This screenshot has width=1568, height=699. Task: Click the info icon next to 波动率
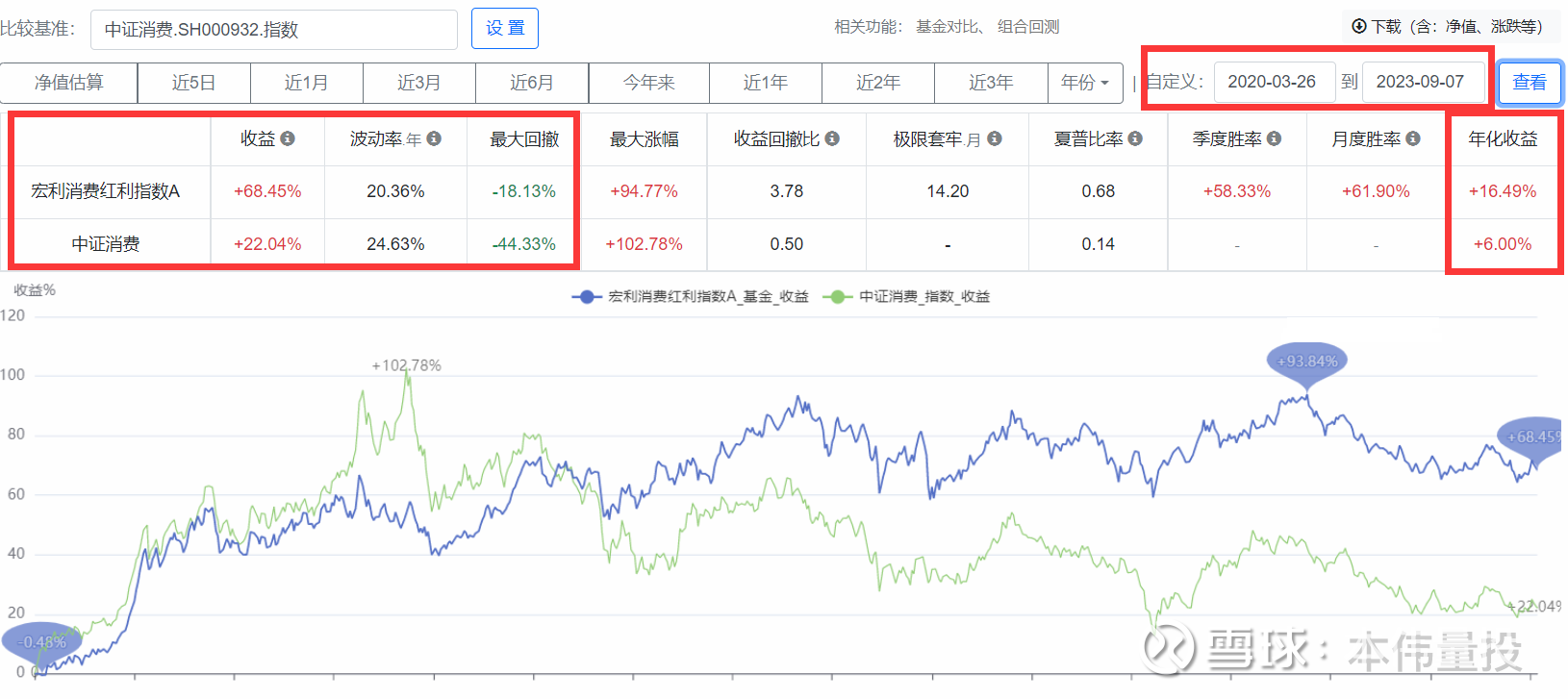coord(434,138)
